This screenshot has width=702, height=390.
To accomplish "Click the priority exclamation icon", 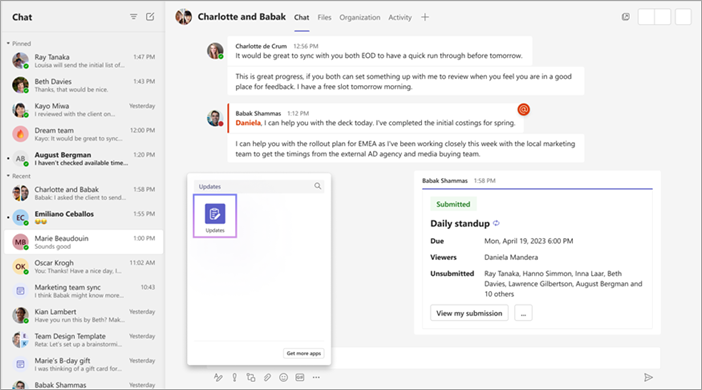I will pos(234,377).
